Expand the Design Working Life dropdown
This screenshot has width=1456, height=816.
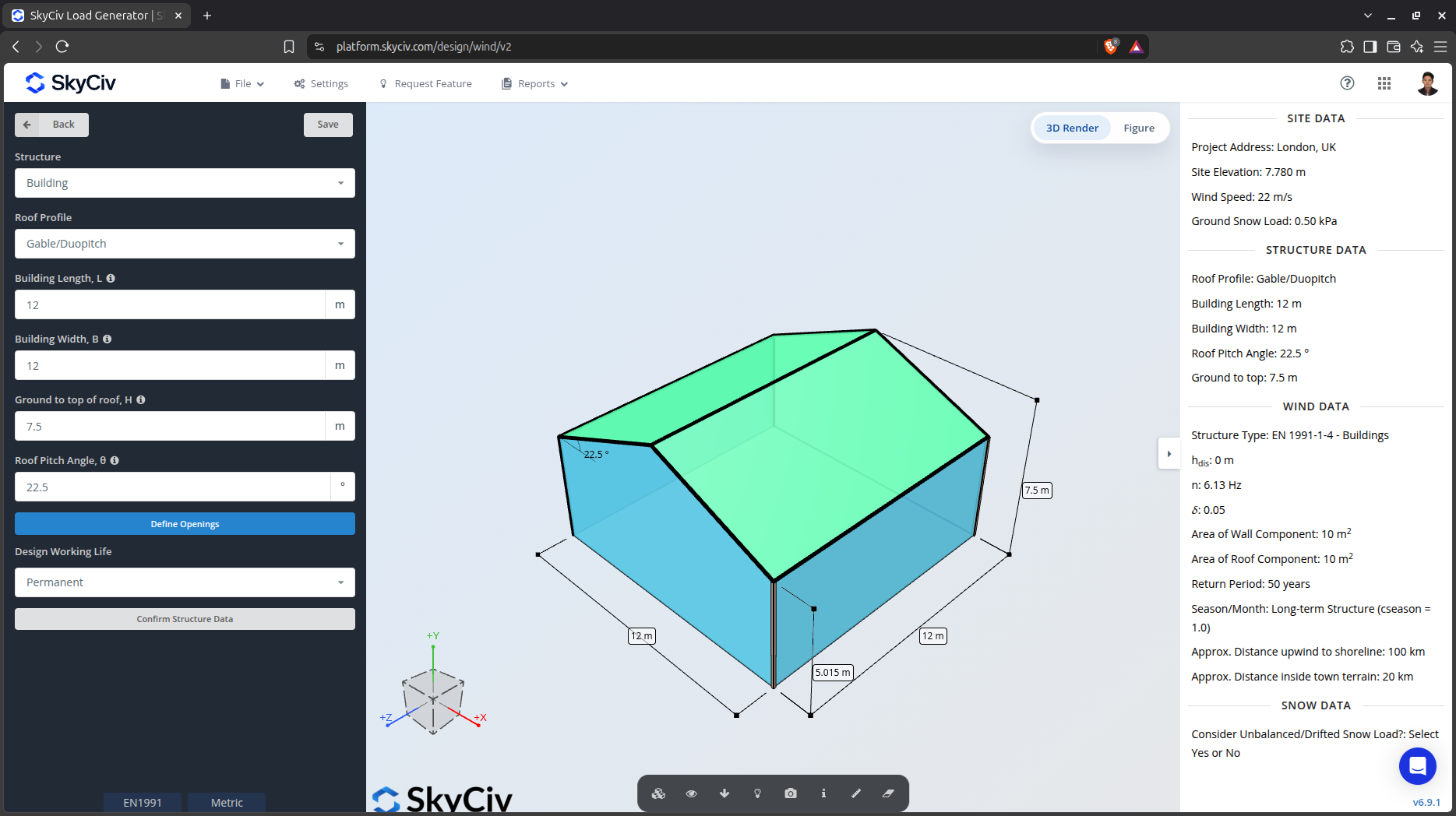click(185, 582)
